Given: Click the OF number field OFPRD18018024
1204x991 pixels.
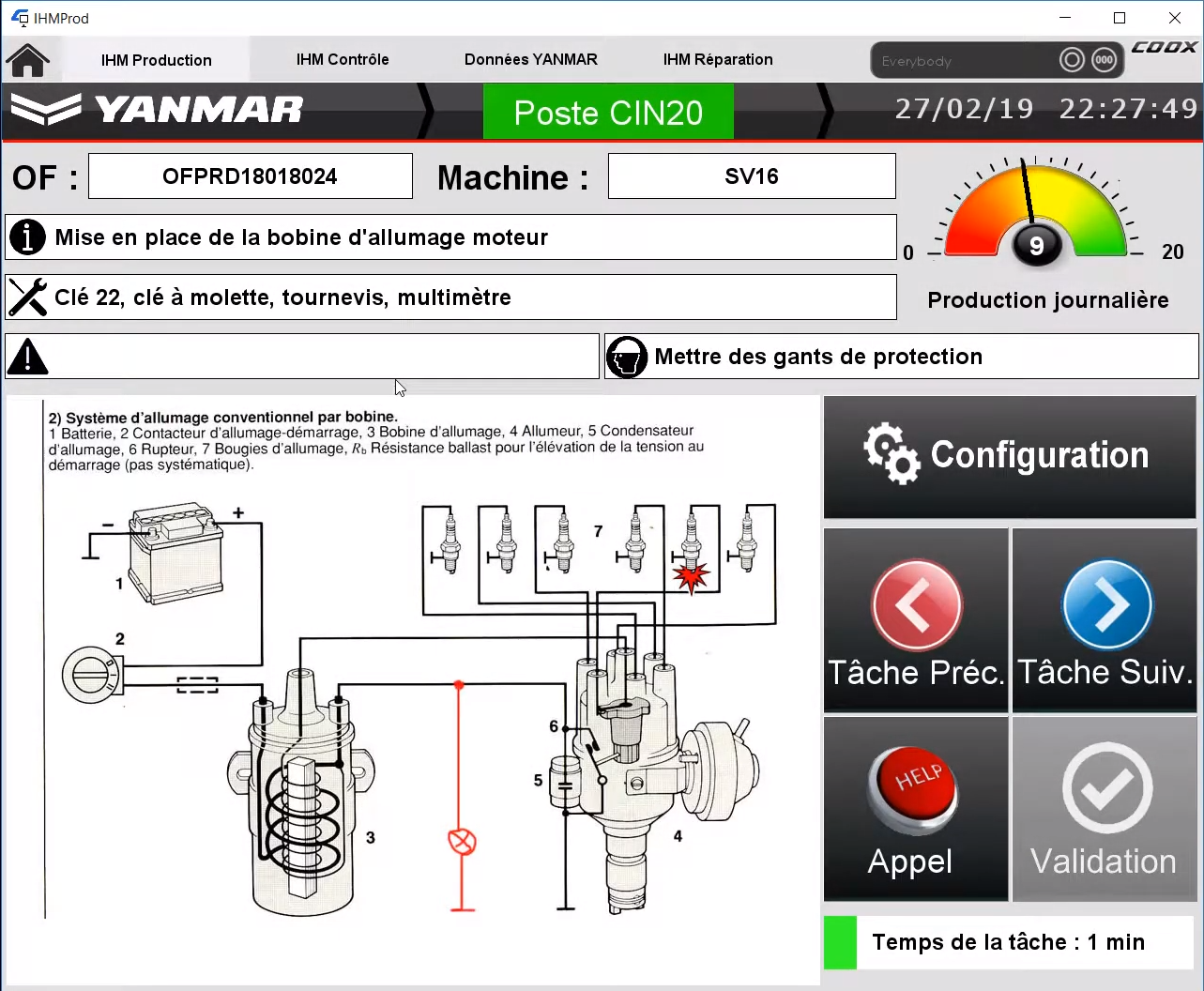Looking at the screenshot, I should [x=251, y=176].
